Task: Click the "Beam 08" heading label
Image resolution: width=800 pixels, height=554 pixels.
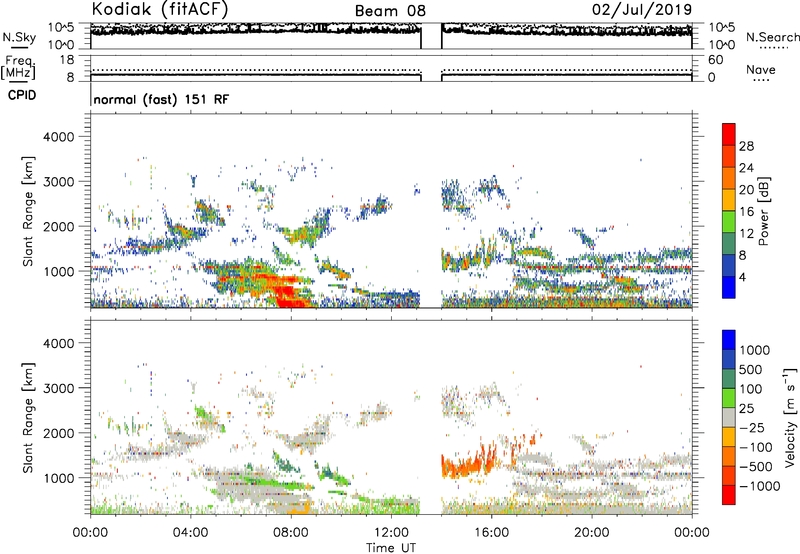Action: click(x=390, y=11)
